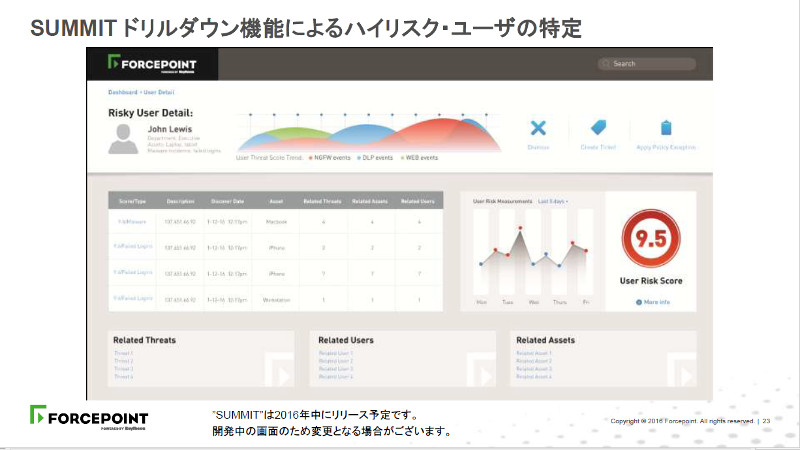
Task: Open Related User 4 link
Action: click(336, 377)
